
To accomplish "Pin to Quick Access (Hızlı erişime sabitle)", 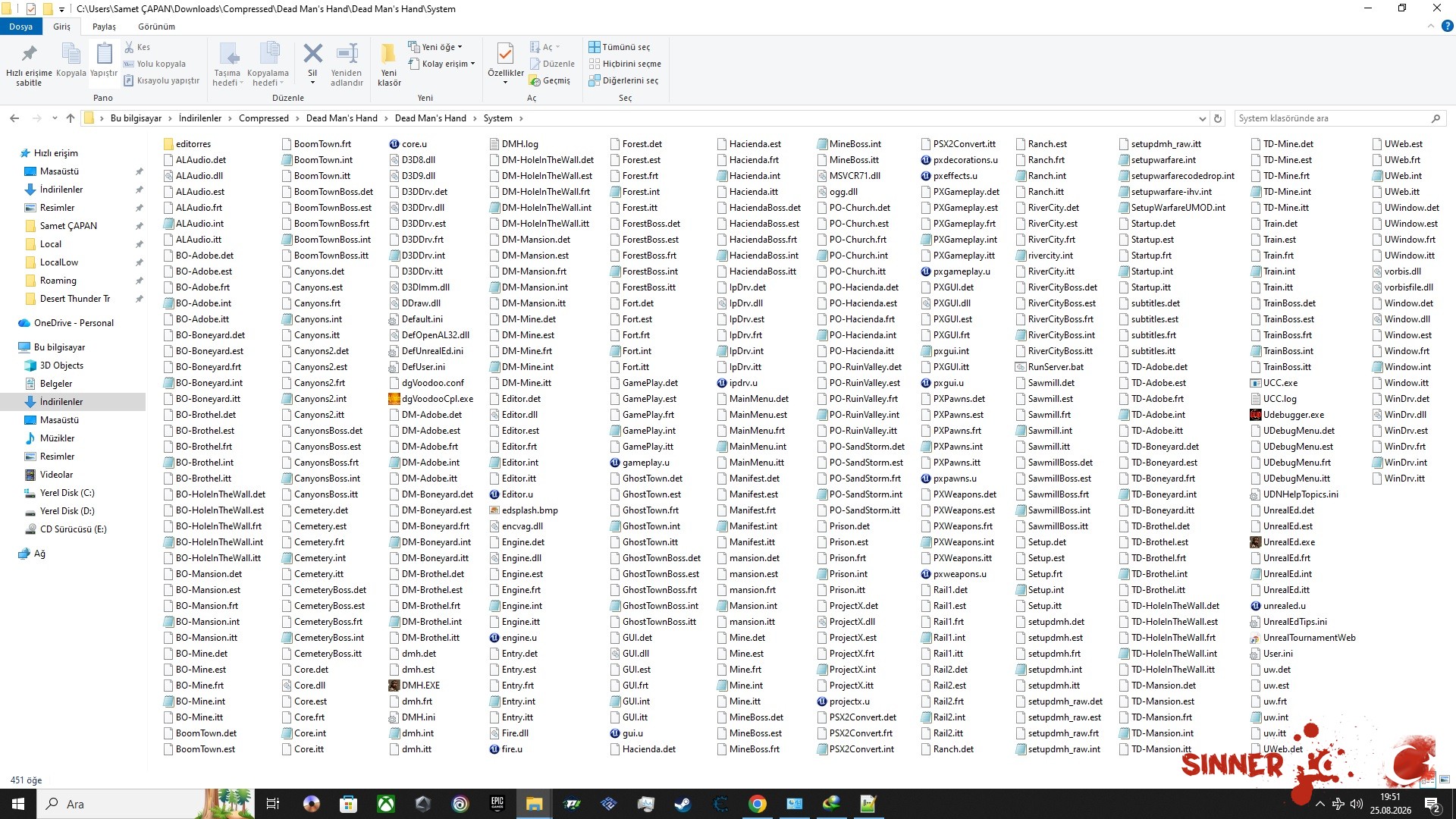I will pos(29,64).
